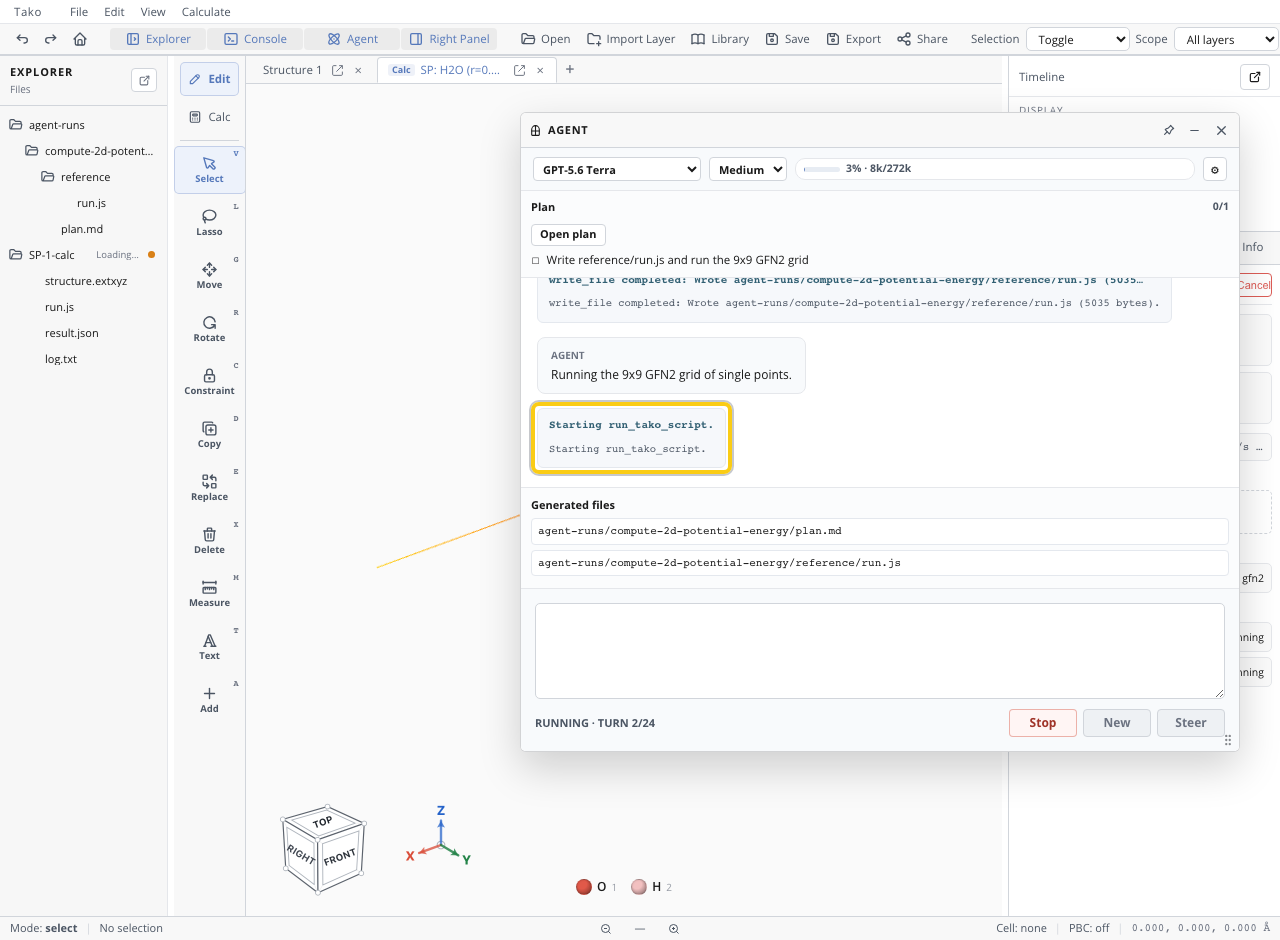
Task: Click the context usage progress bar
Action: tap(995, 169)
